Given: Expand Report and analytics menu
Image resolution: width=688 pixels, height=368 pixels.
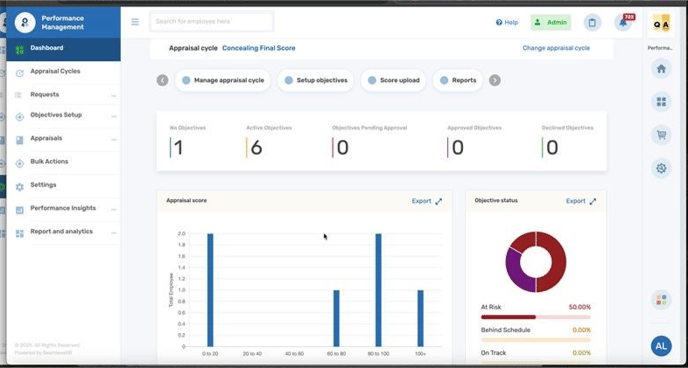Looking at the screenshot, I should coord(64,232).
